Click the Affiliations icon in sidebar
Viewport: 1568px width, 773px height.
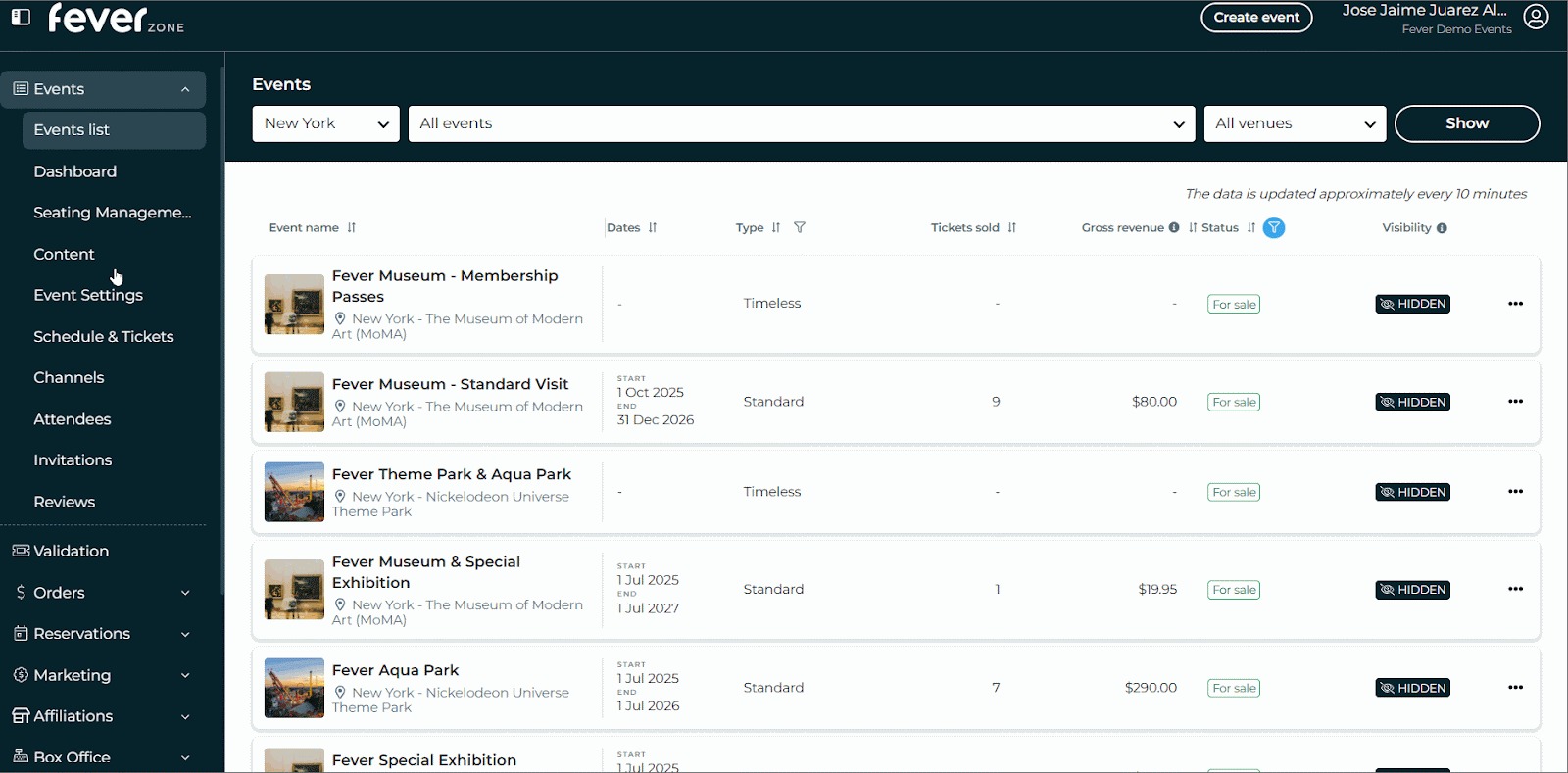(x=21, y=716)
